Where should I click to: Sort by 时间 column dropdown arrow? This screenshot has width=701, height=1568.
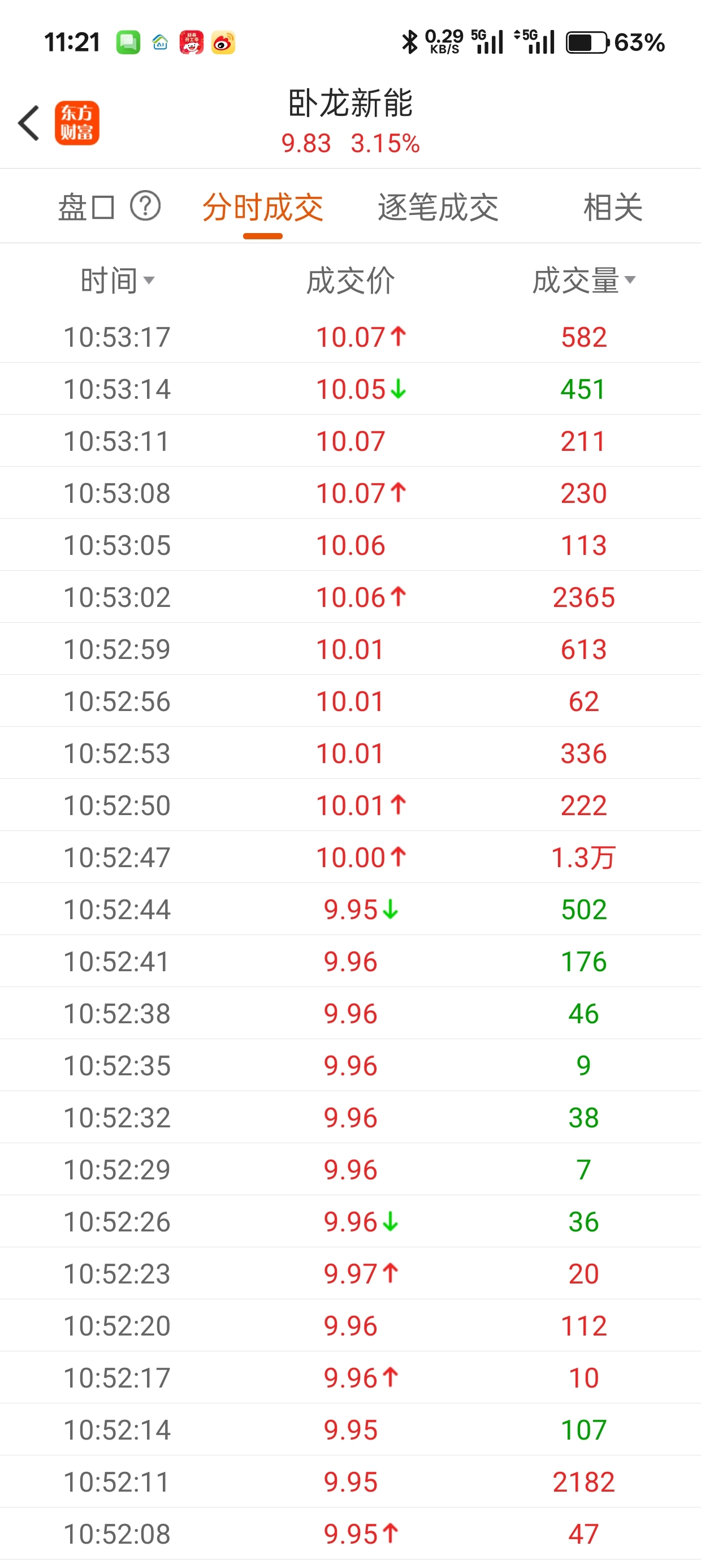[x=149, y=280]
